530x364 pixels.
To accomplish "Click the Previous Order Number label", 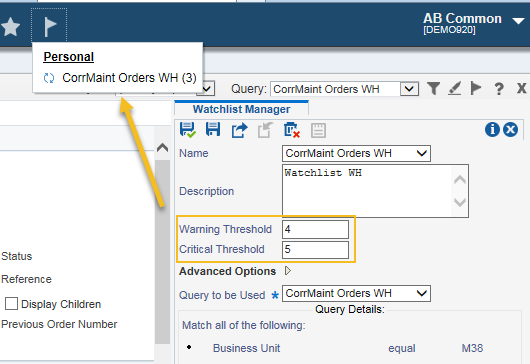I will click(x=59, y=324).
